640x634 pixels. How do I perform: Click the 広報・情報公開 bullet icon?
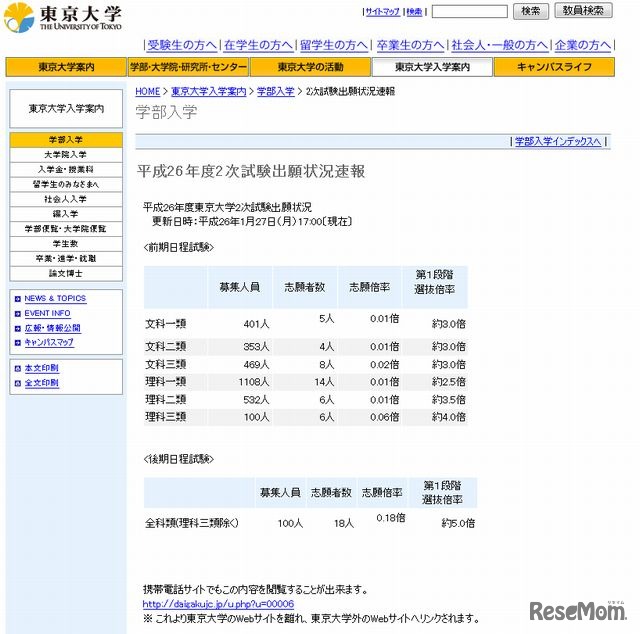coord(18,328)
